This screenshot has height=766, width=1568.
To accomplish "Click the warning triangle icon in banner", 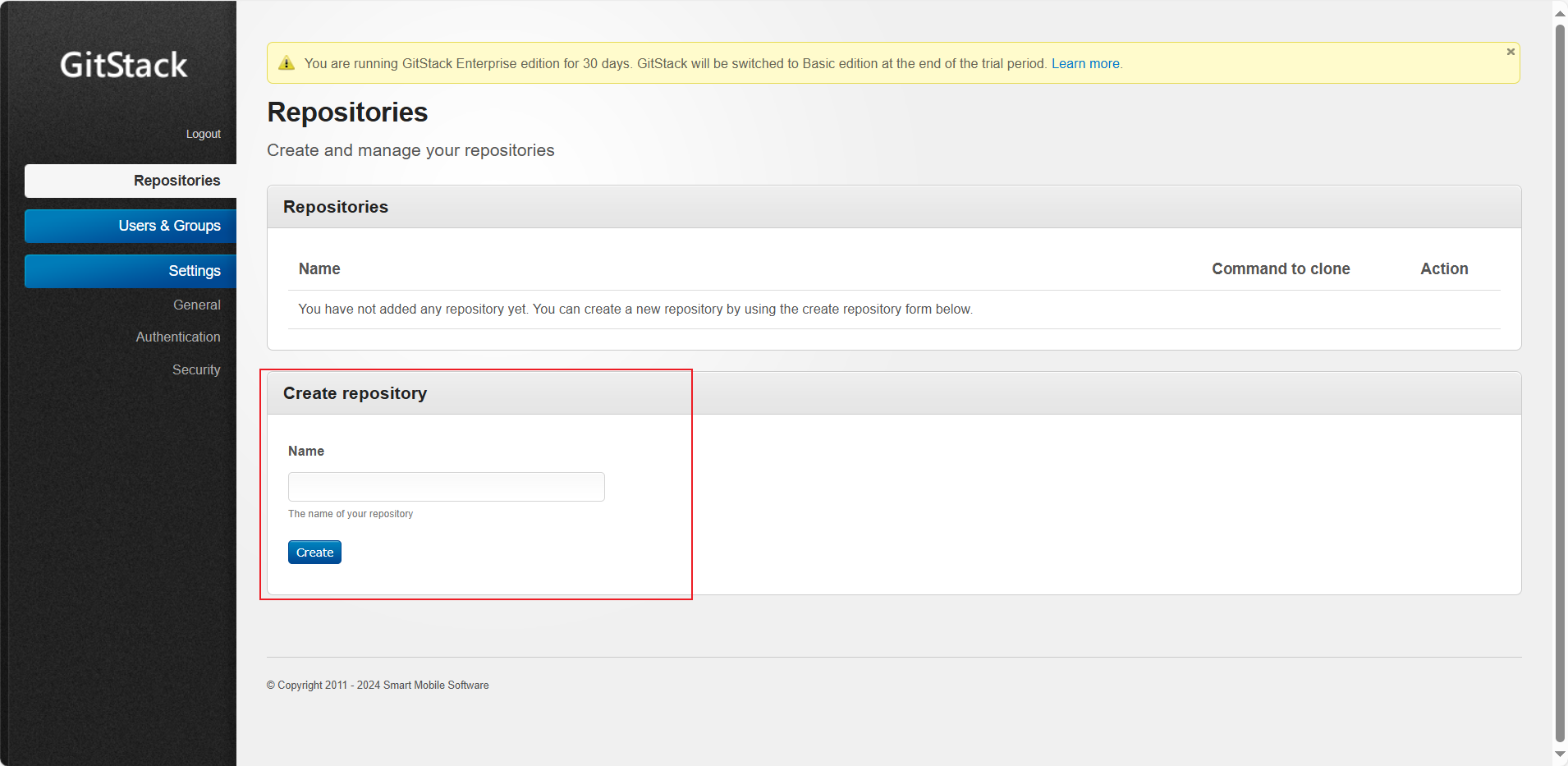I will tap(287, 63).
